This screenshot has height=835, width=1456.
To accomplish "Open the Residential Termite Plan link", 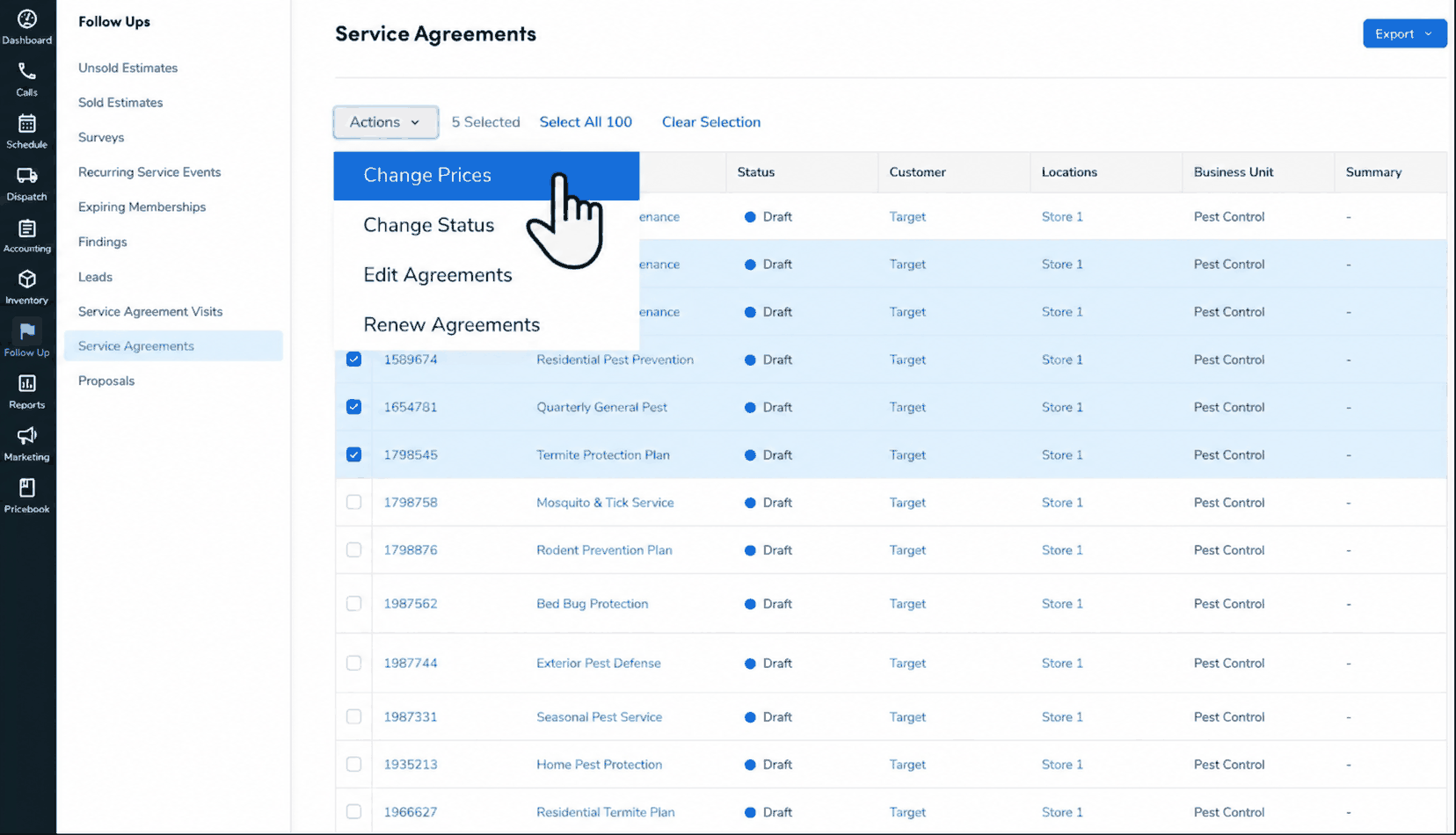I will pos(606,812).
